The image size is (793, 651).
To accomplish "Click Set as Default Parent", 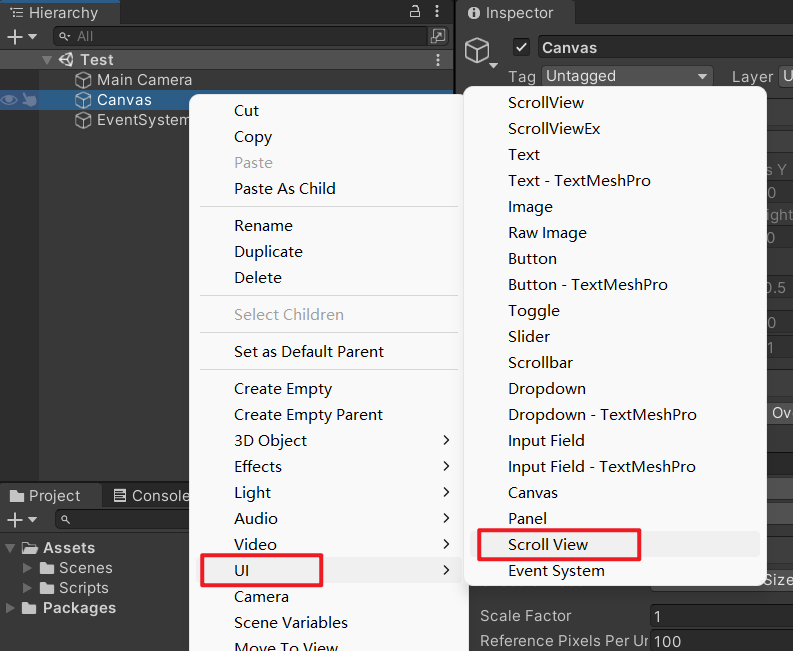I will point(309,351).
